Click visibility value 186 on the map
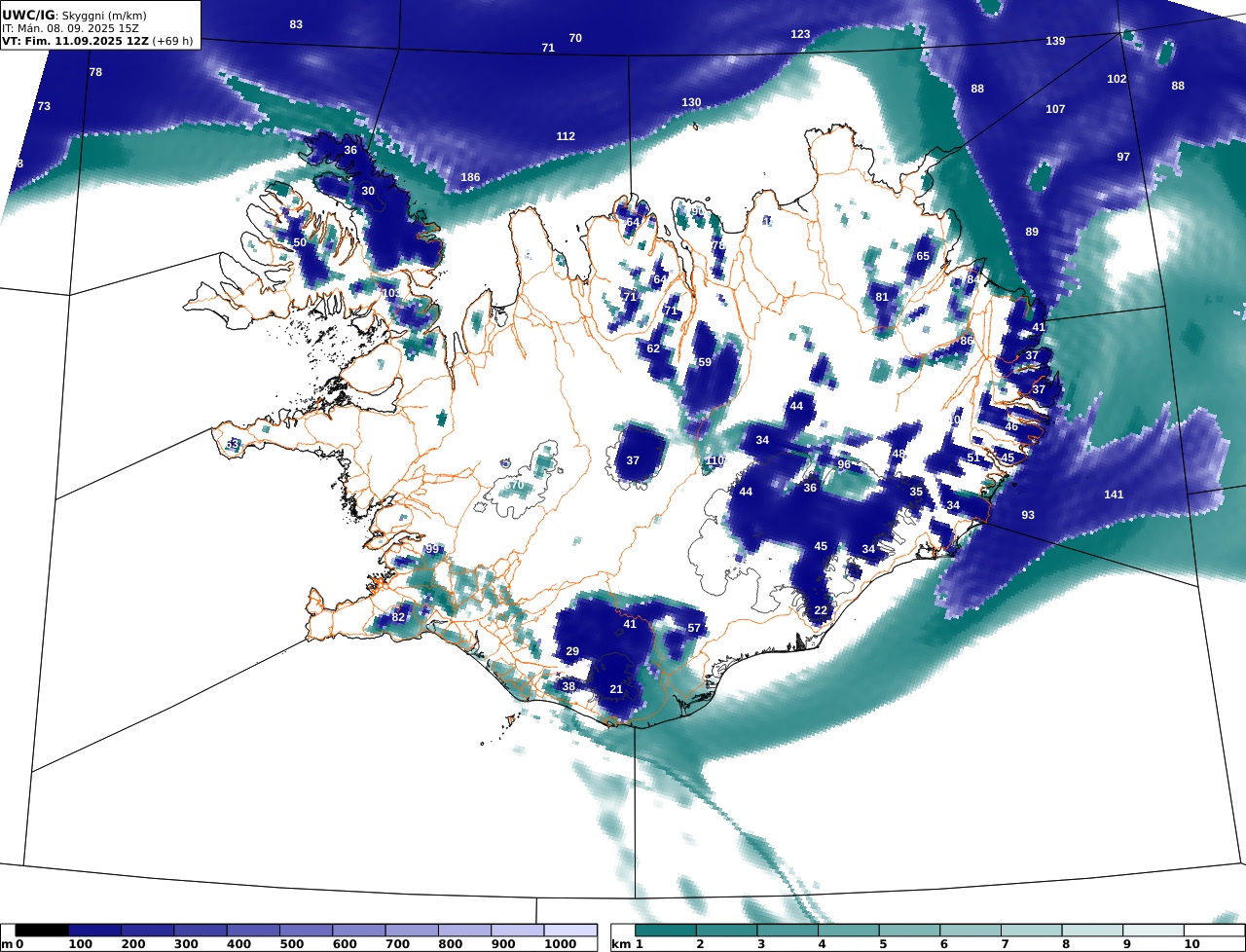1246x952 pixels. tap(470, 177)
